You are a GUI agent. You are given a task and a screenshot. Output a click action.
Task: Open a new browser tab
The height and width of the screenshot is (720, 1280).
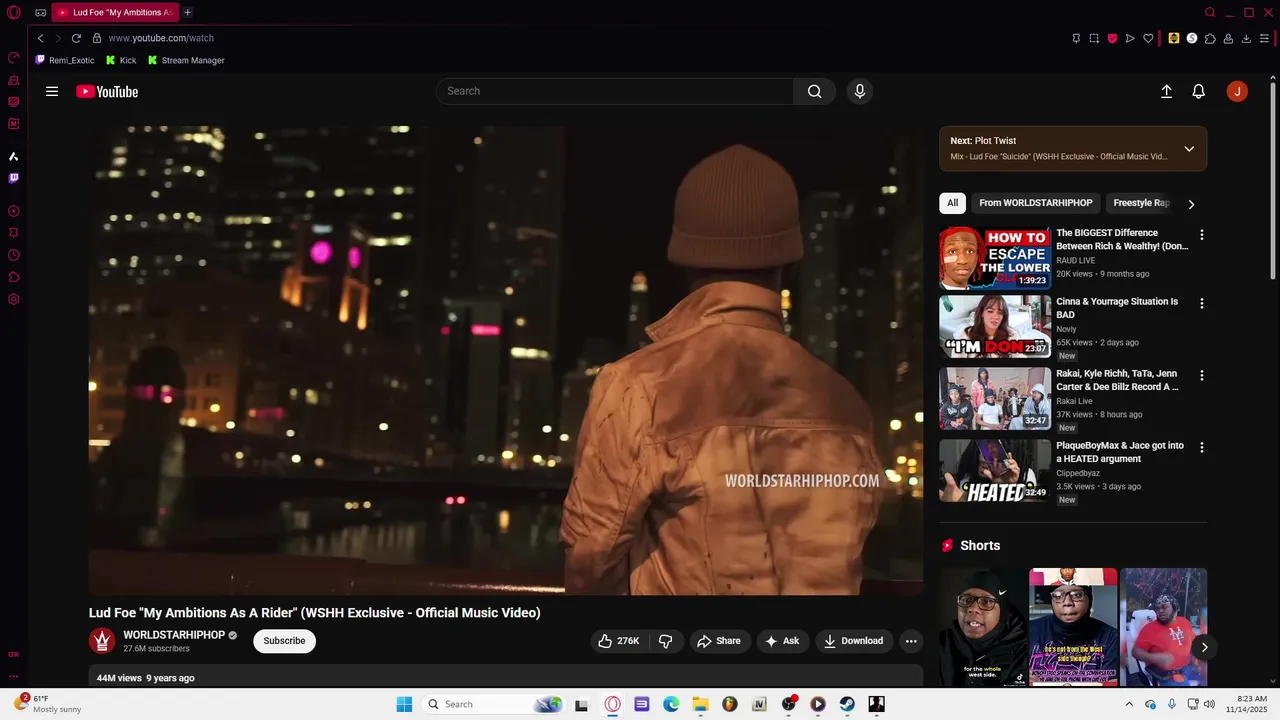pyautogui.click(x=187, y=12)
